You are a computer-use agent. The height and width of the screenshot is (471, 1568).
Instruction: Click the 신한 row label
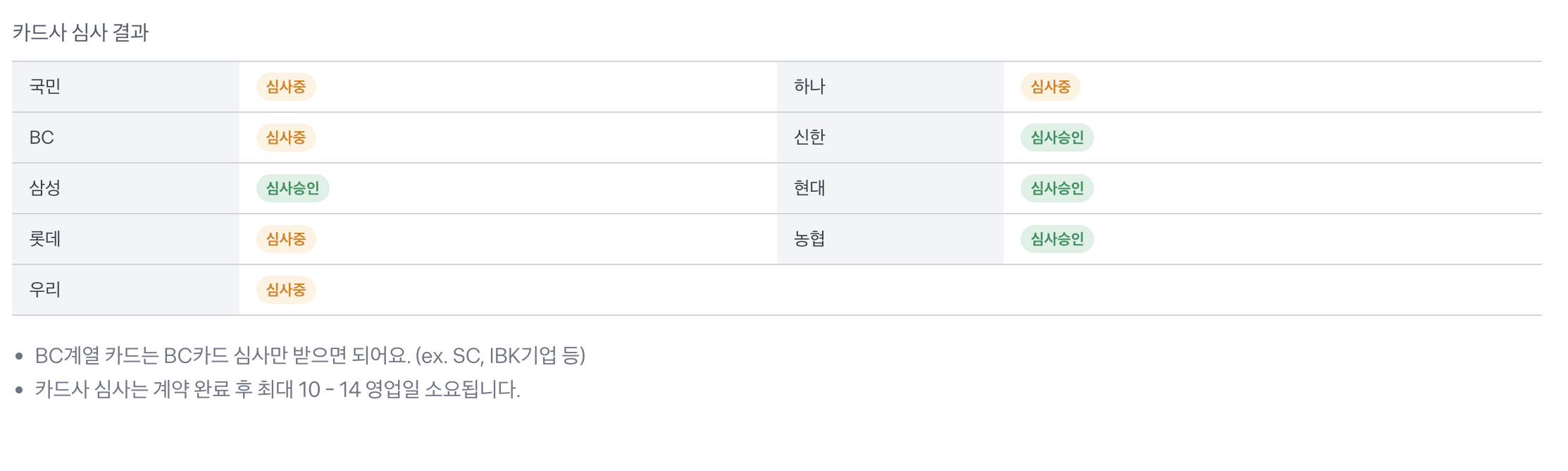coord(809,137)
